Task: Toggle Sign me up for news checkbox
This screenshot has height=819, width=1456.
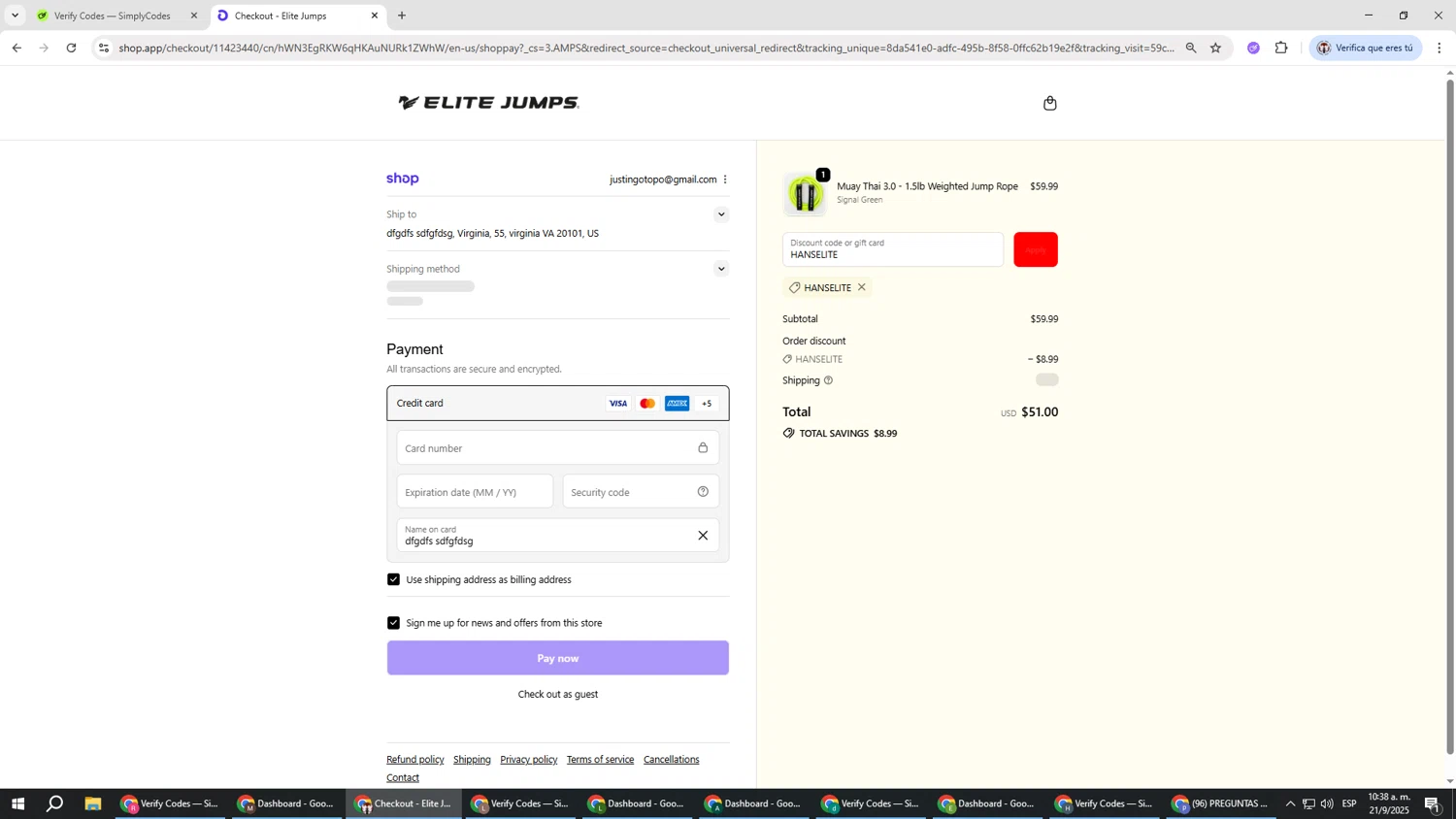Action: click(393, 623)
